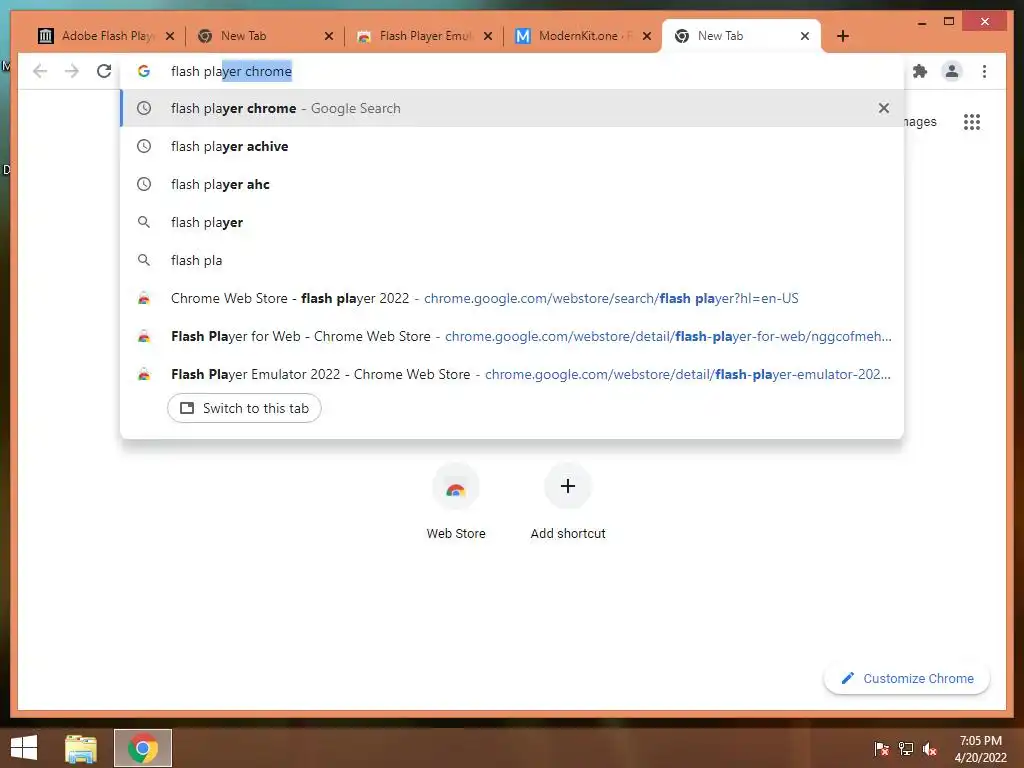Close the ModernKit.one tab
Image resolution: width=1024 pixels, height=768 pixels.
[647, 36]
